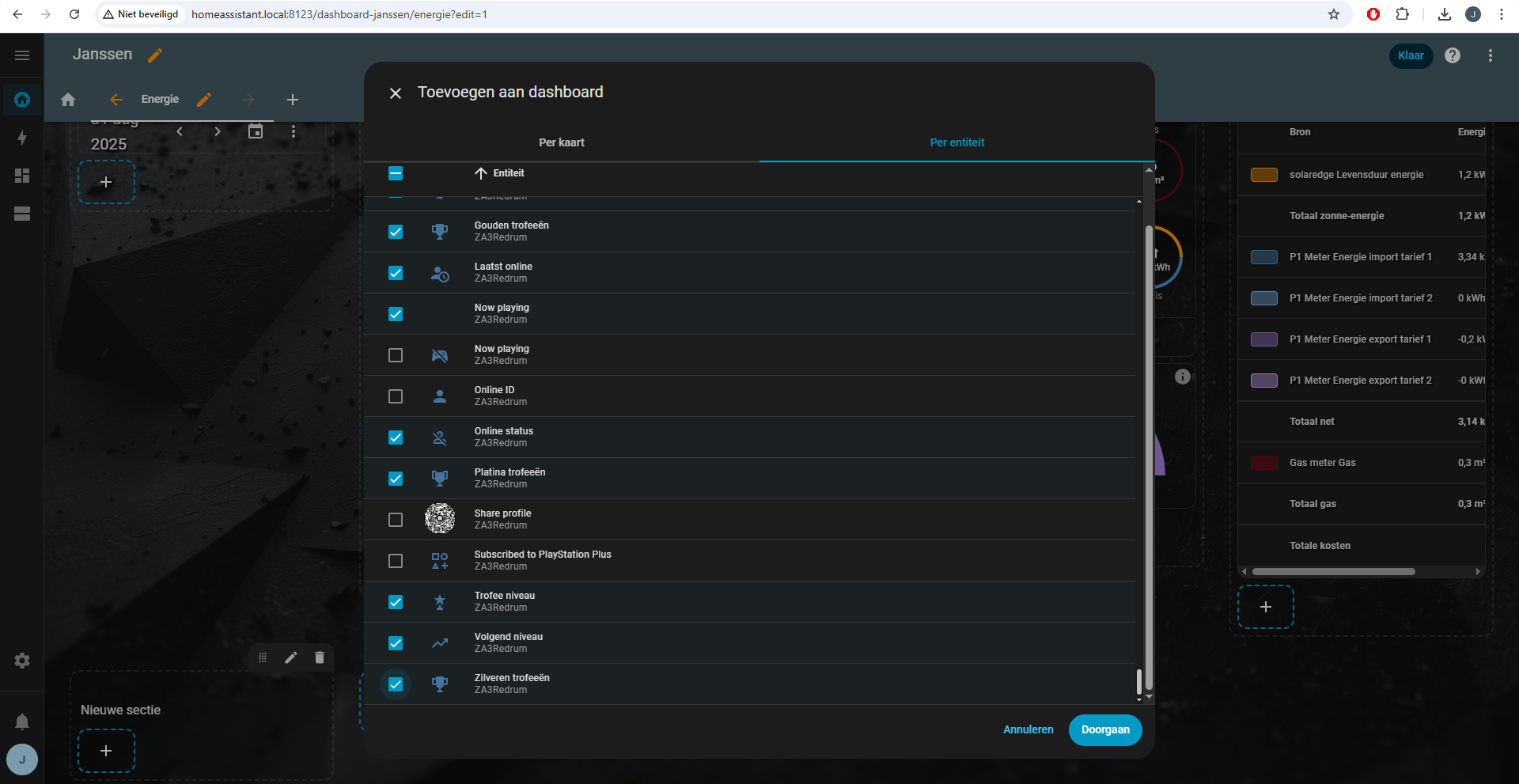The width and height of the screenshot is (1519, 784).
Task: Toggle the select-all header checkbox
Action: (x=396, y=173)
